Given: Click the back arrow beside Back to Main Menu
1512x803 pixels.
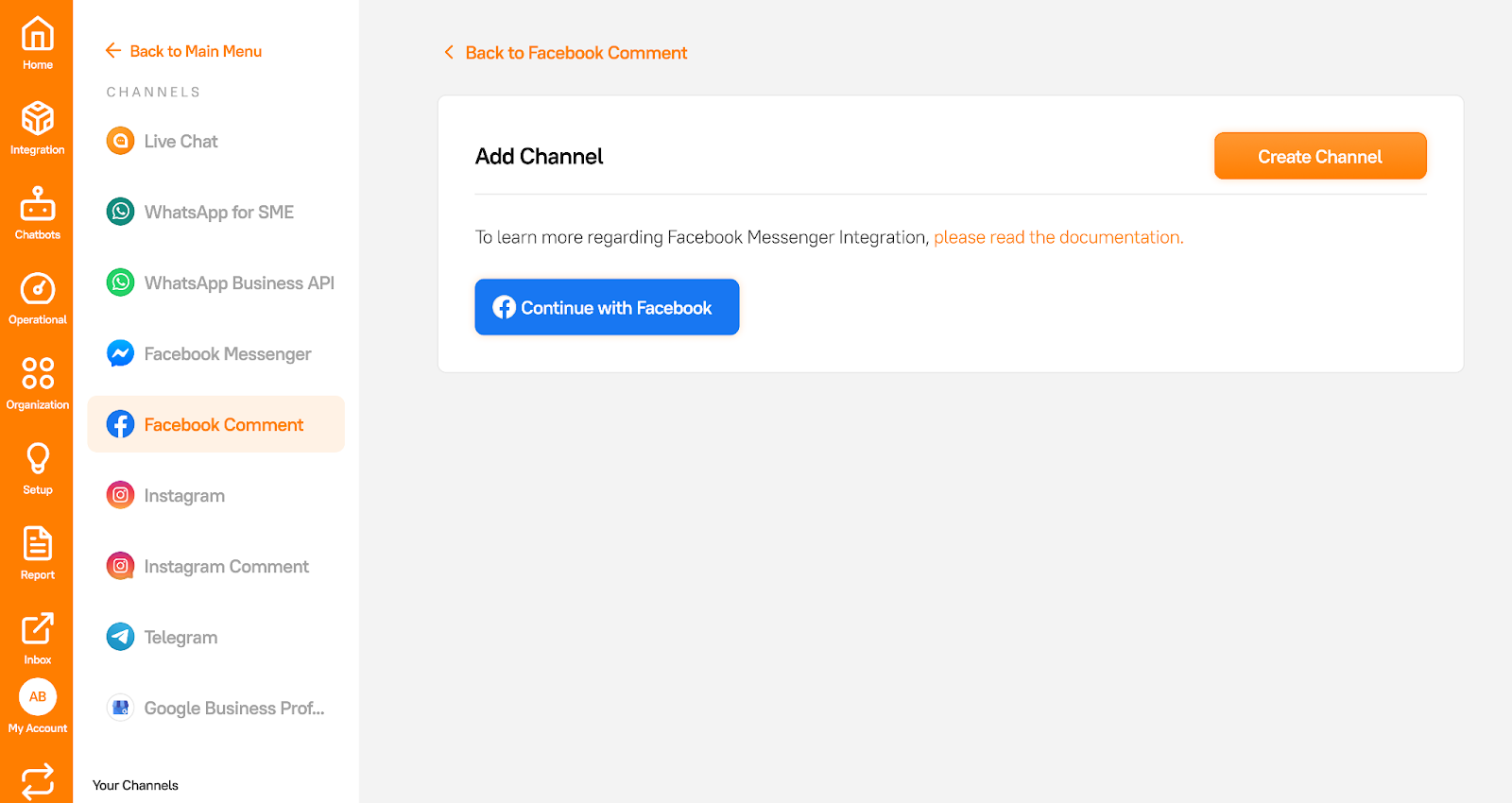Looking at the screenshot, I should tap(113, 50).
